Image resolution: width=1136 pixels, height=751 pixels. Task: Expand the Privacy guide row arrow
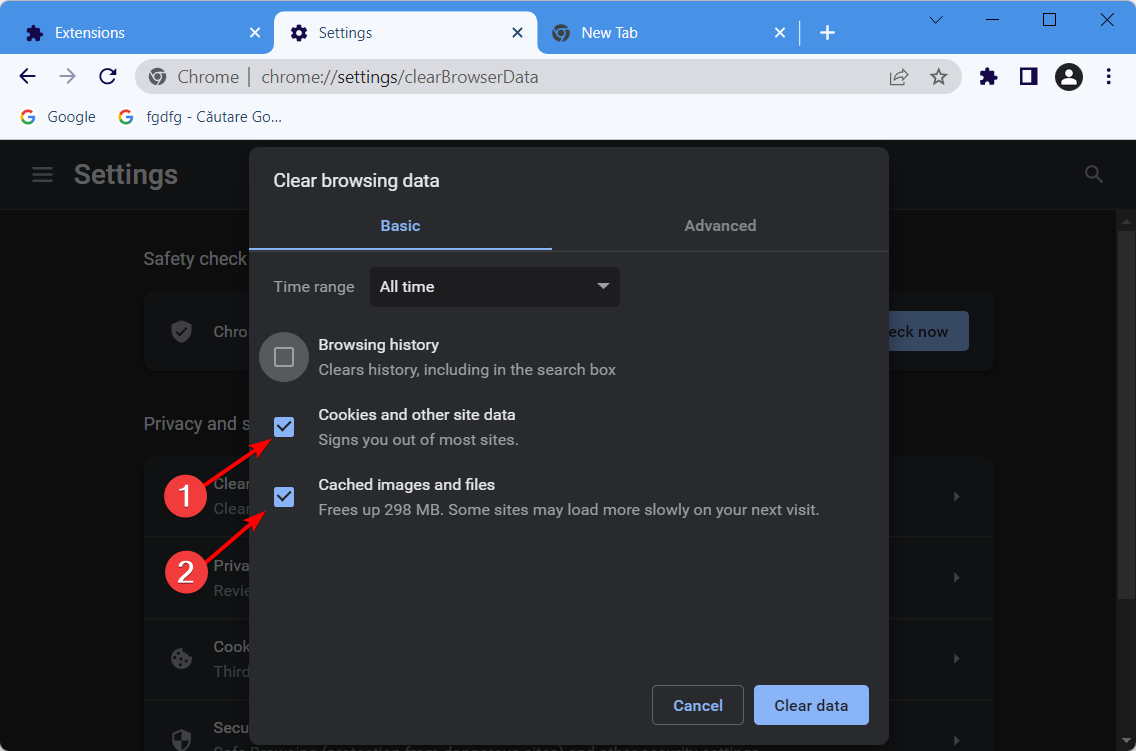(956, 578)
